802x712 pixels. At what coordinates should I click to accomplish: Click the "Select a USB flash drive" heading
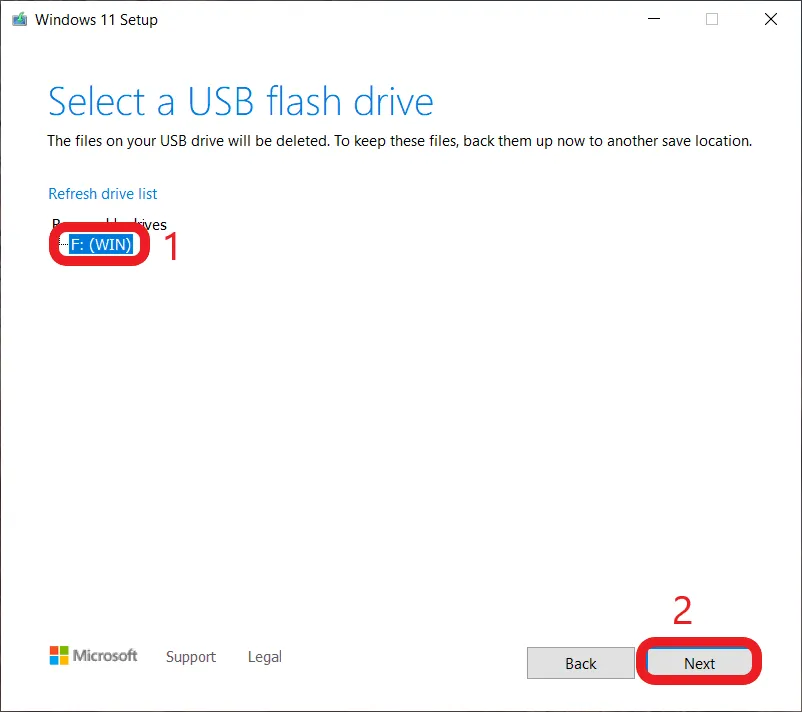[x=241, y=102]
